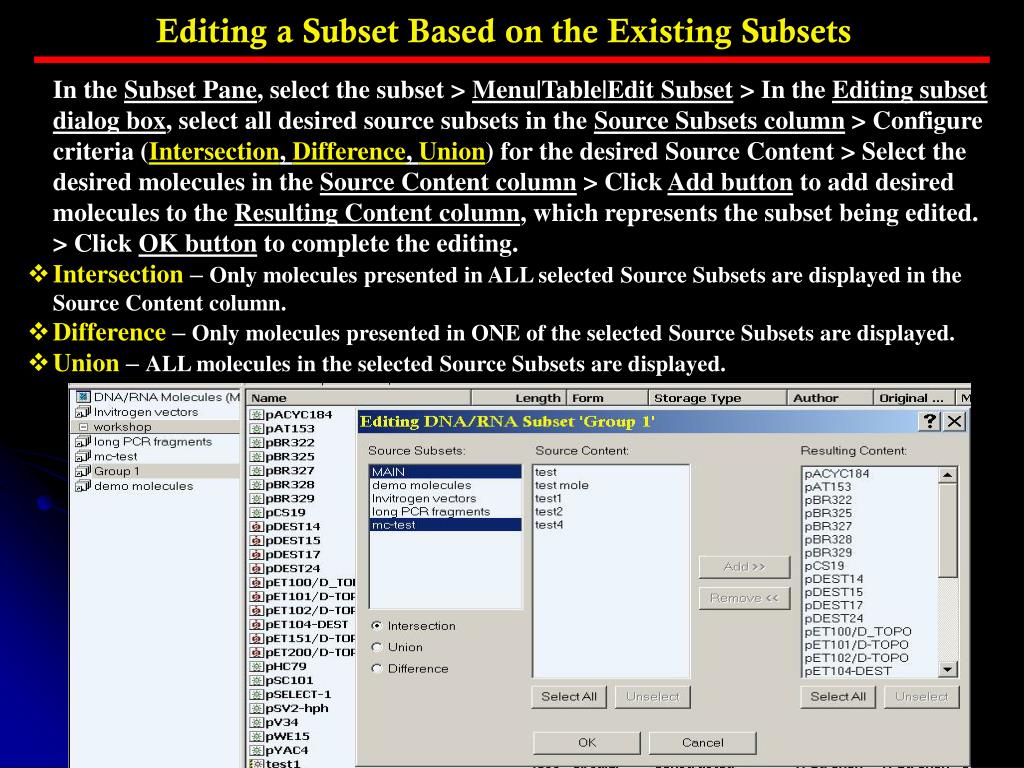The height and width of the screenshot is (768, 1024).
Task: Click the demo molecules subset folder icon
Action: coord(83,486)
